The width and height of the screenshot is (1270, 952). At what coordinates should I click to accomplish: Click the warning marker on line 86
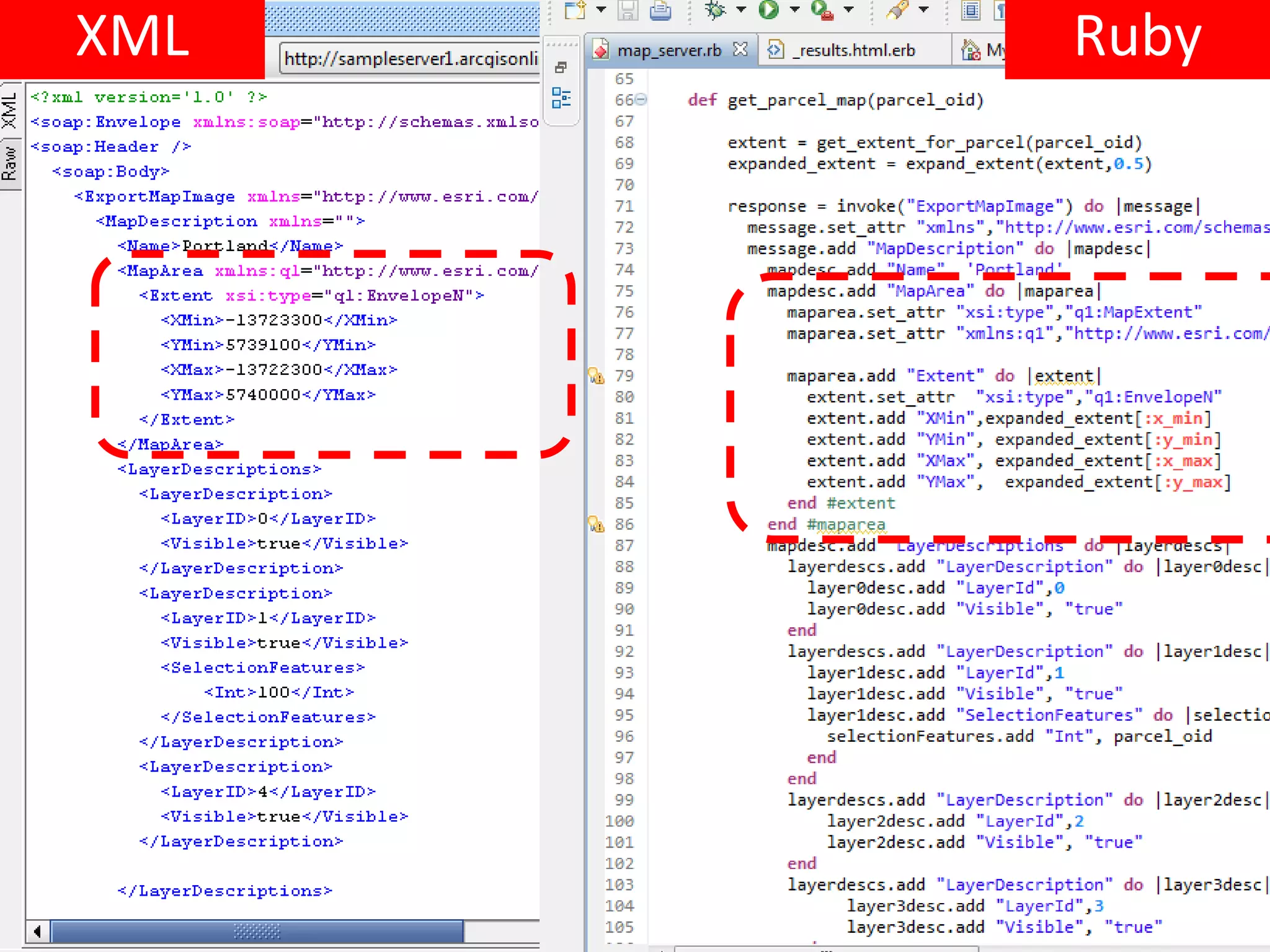pyautogui.click(x=596, y=524)
